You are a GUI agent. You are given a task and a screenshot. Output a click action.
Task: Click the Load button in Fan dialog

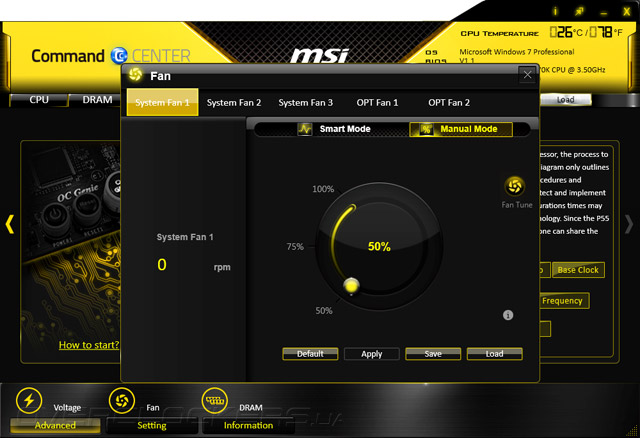pyautogui.click(x=494, y=354)
